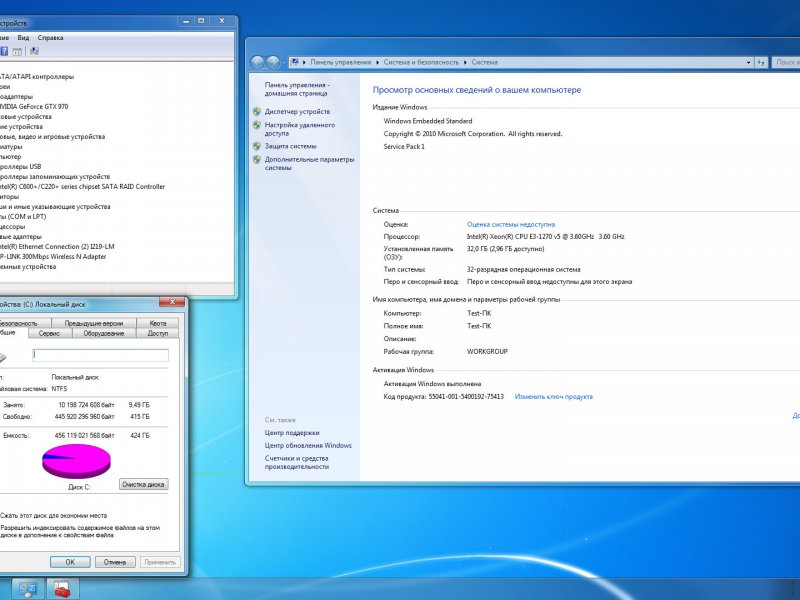Open the Справка menu in Device Manager
Image resolution: width=800 pixels, height=600 pixels.
51,38
